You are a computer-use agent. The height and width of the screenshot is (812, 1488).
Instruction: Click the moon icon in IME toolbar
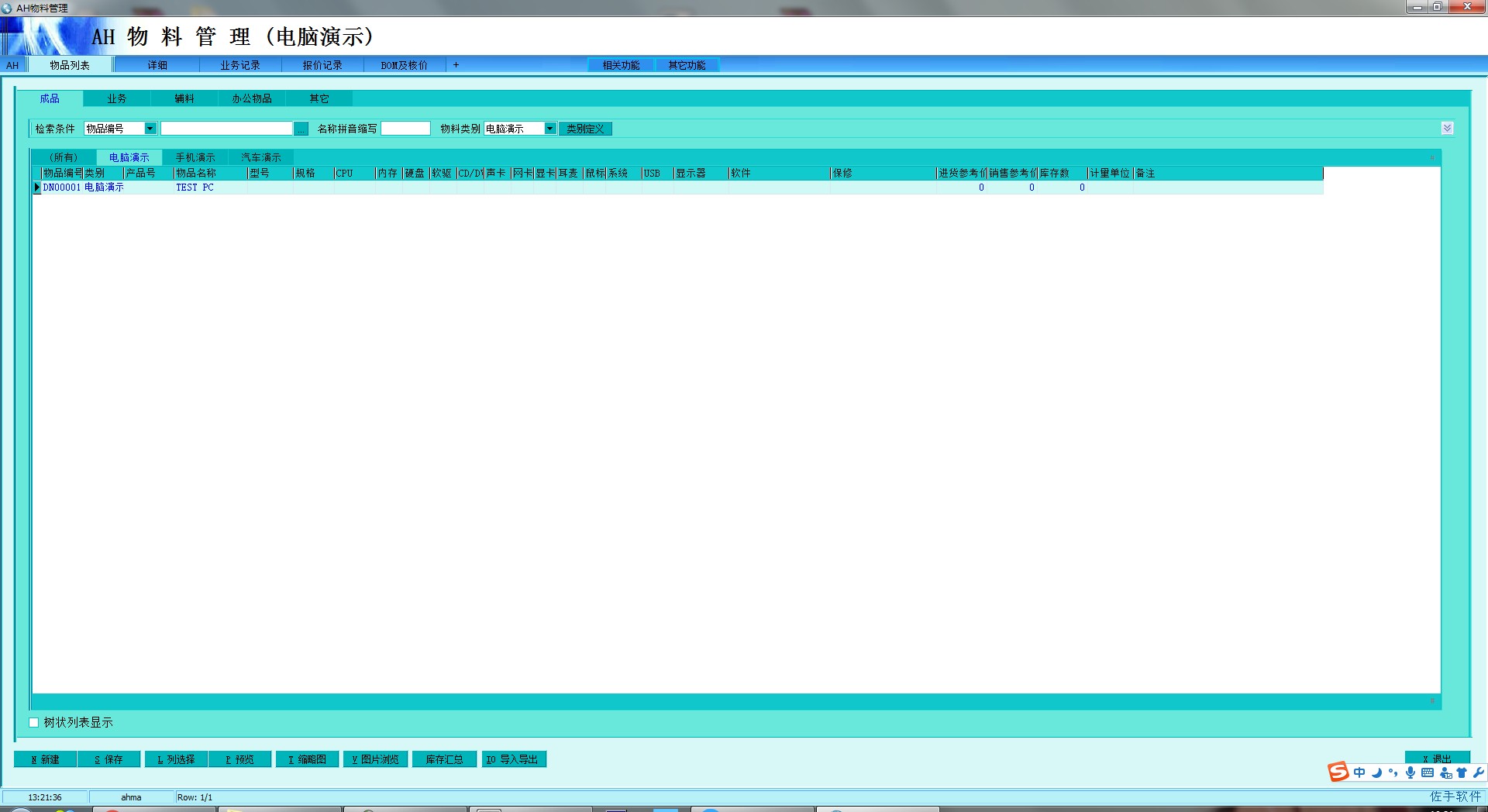[x=1376, y=772]
